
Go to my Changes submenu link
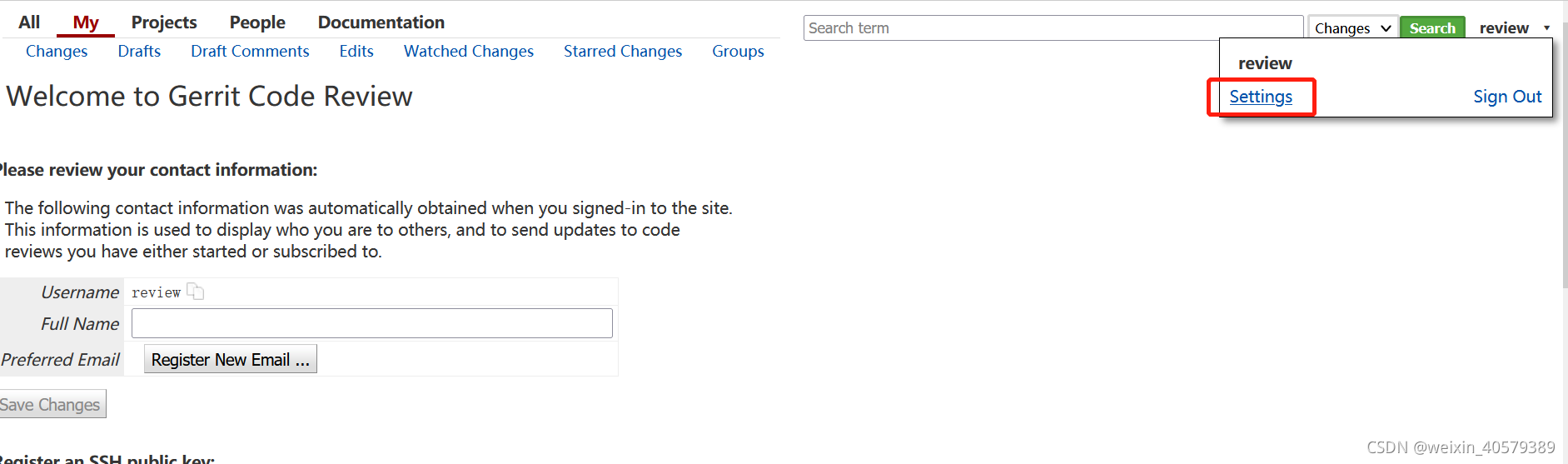tap(57, 51)
